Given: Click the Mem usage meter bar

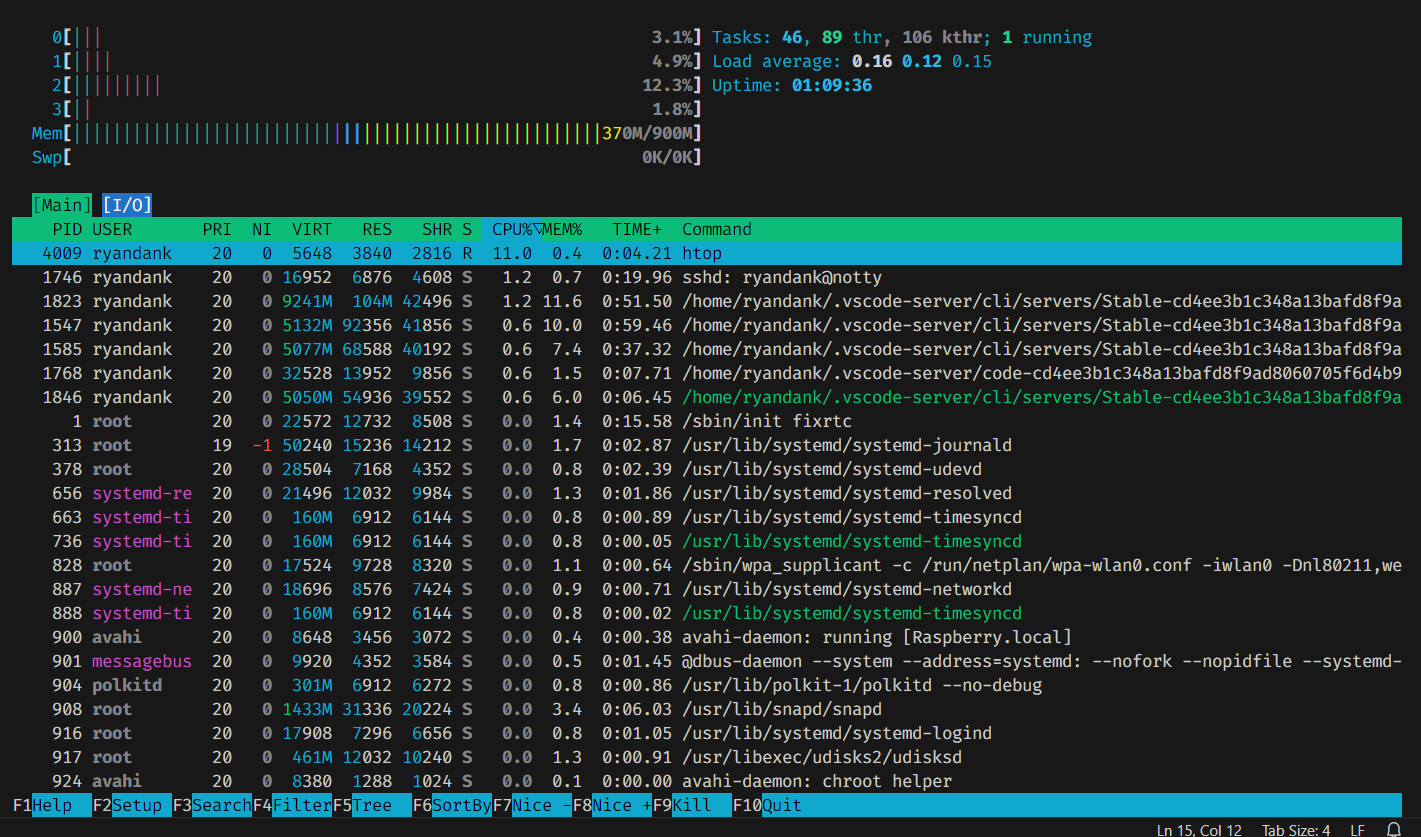Looking at the screenshot, I should pos(367,133).
